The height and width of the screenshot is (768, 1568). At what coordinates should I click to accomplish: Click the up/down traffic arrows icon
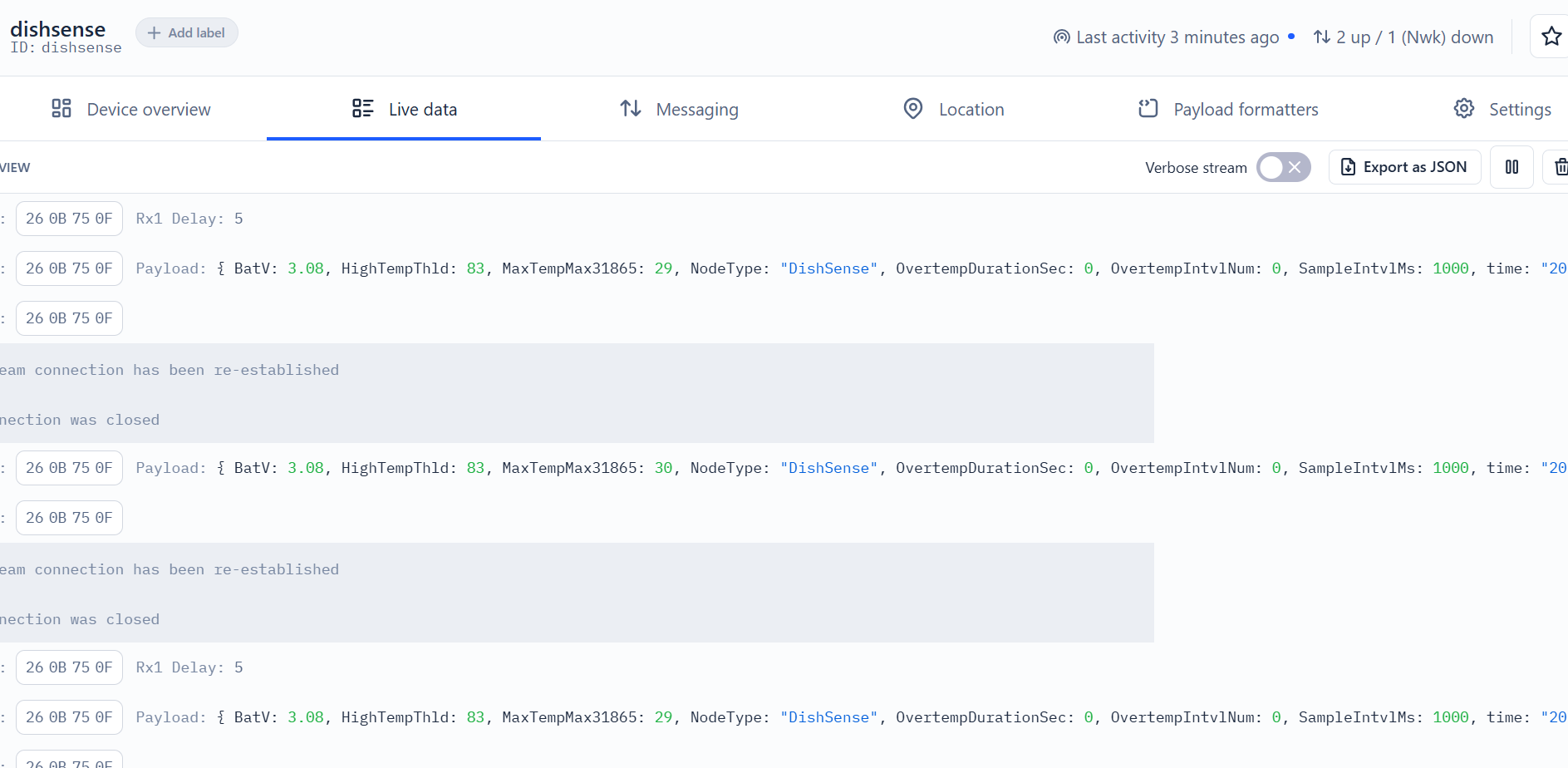pos(1321,37)
